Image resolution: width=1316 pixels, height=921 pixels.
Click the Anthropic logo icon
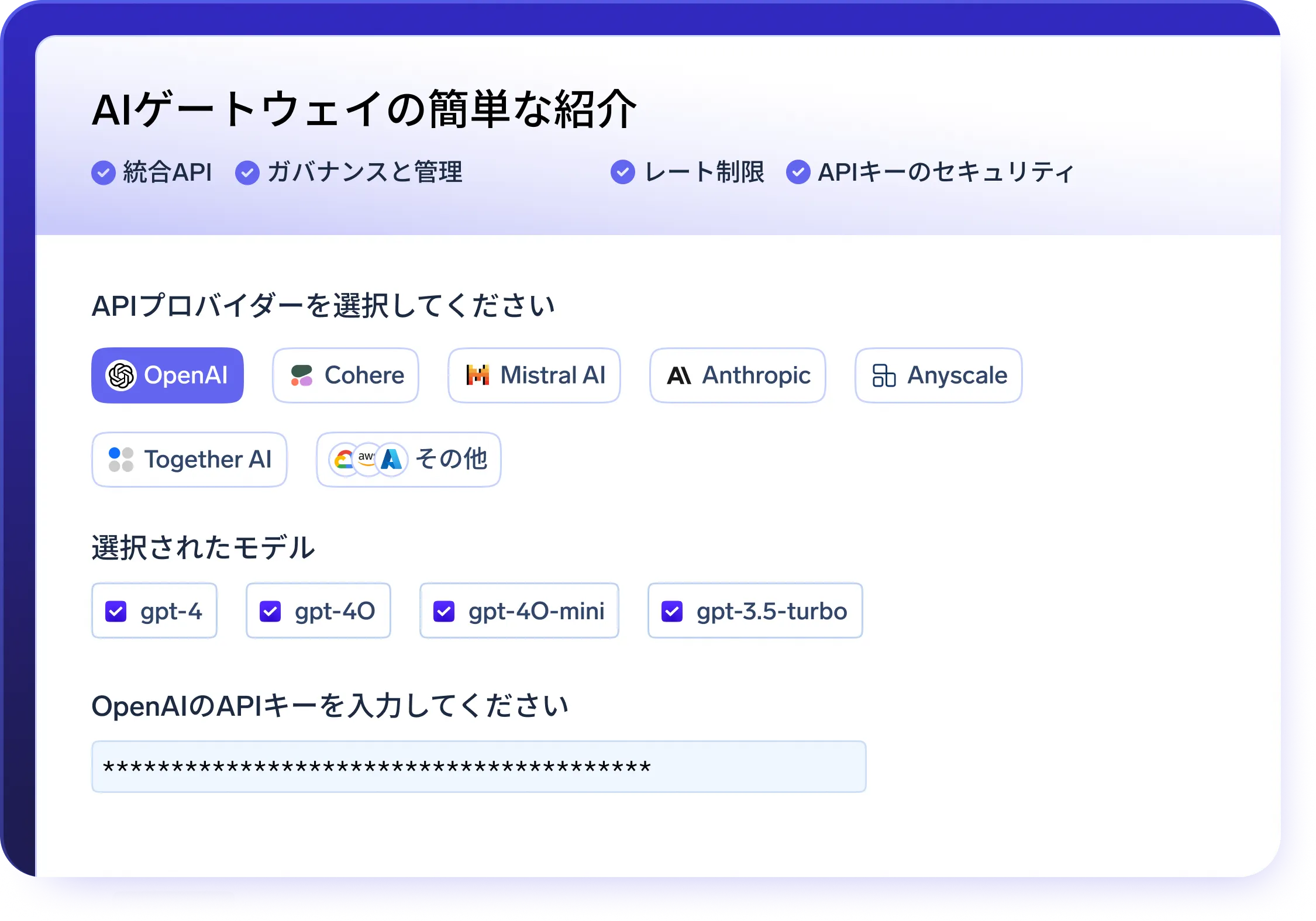(x=680, y=375)
